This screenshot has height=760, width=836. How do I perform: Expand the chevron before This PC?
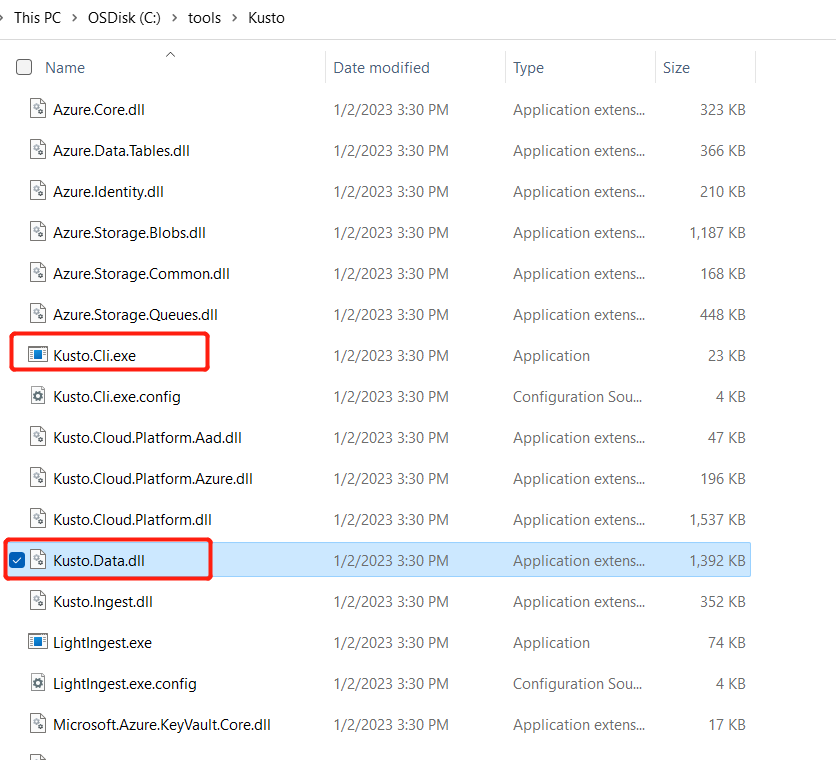click(4, 18)
